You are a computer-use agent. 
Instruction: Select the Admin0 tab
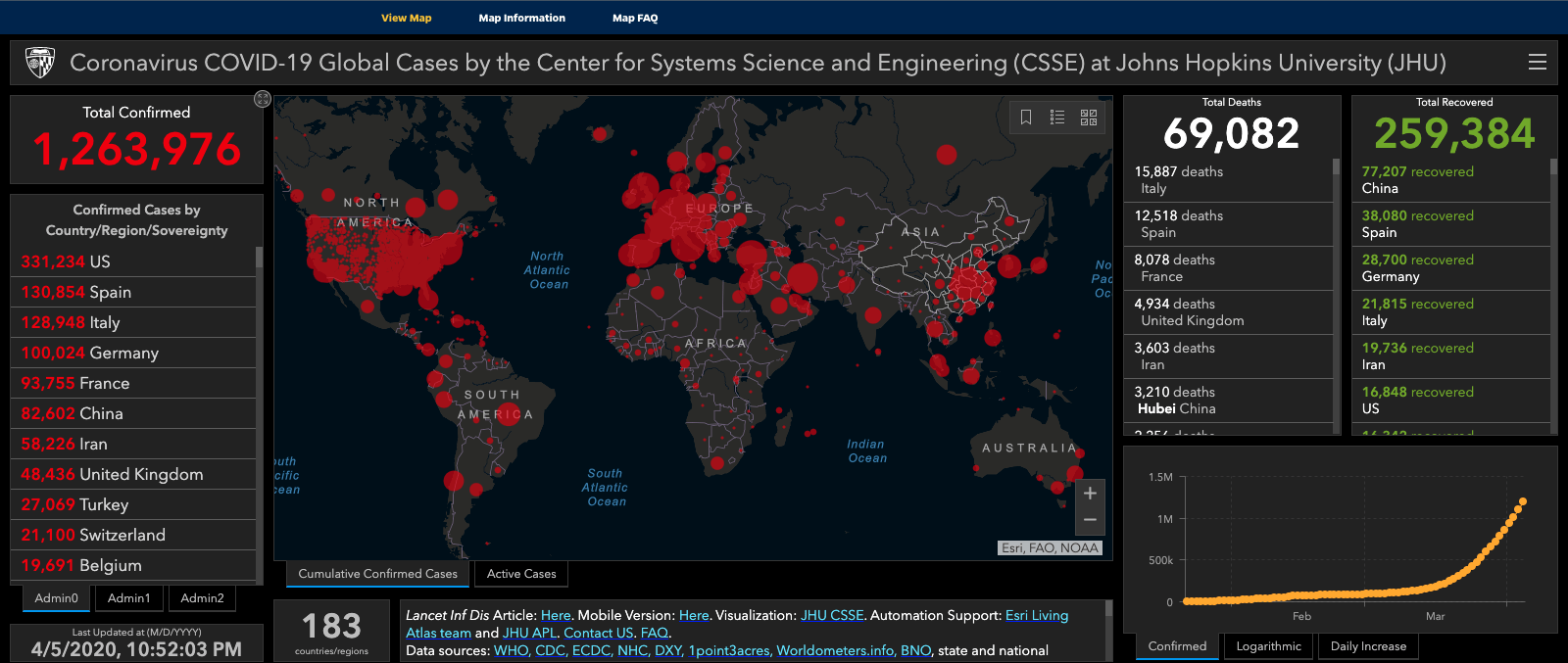pos(56,598)
